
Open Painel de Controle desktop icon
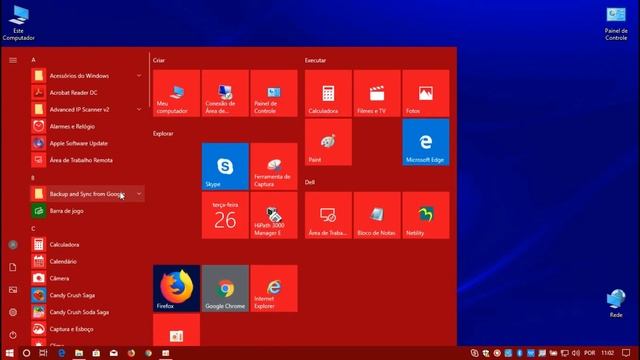pyautogui.click(x=616, y=24)
